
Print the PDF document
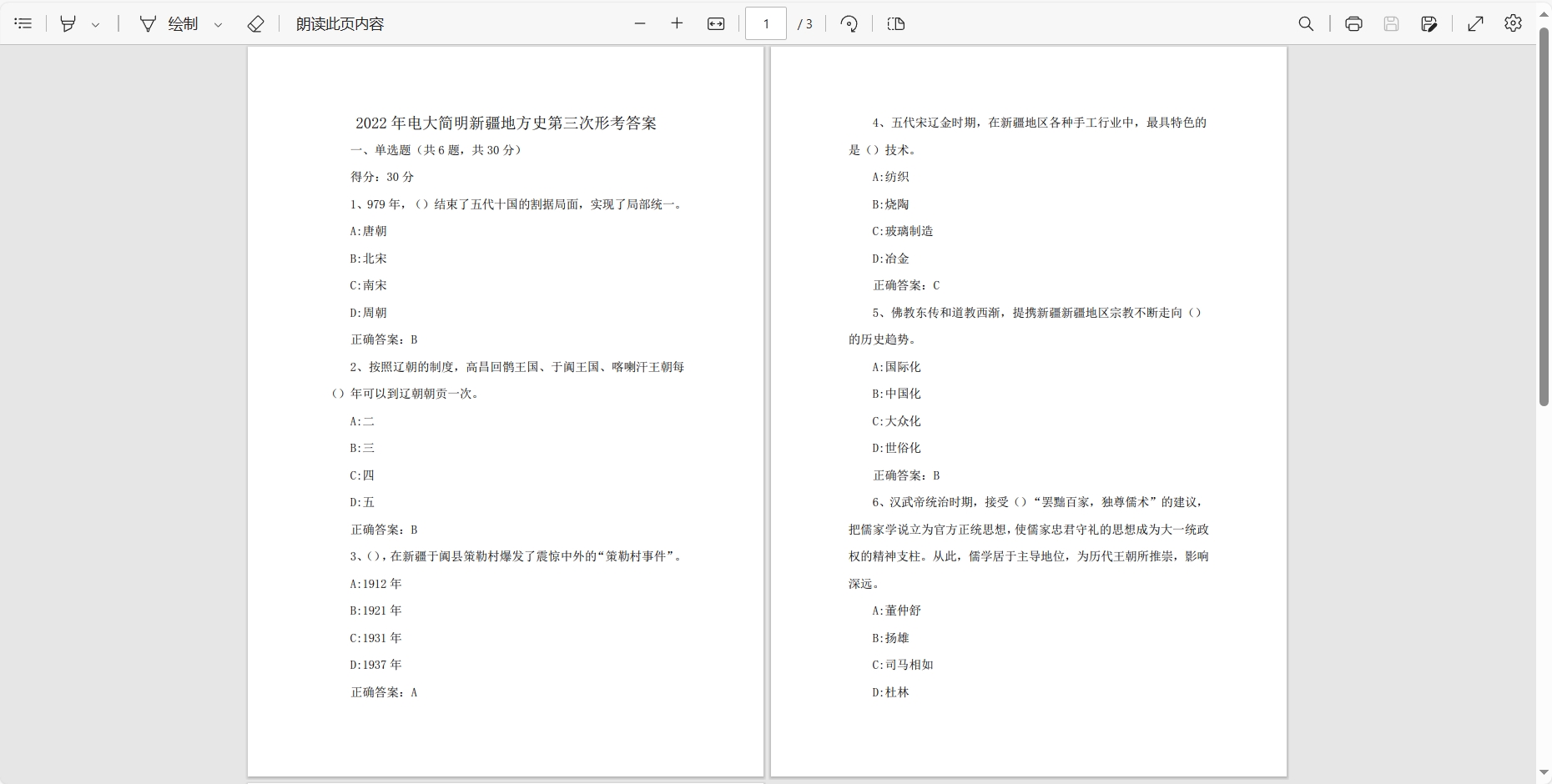coord(1354,23)
